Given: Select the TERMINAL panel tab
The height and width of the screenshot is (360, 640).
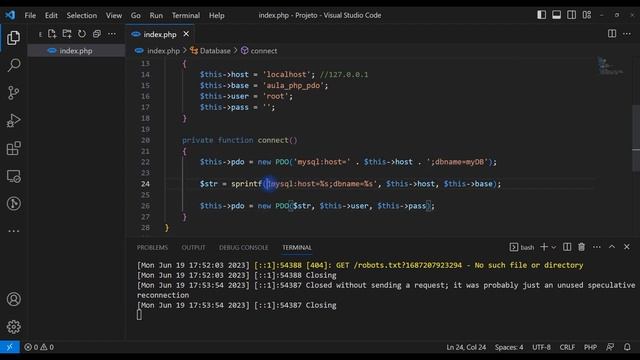Looking at the screenshot, I should 297,247.
